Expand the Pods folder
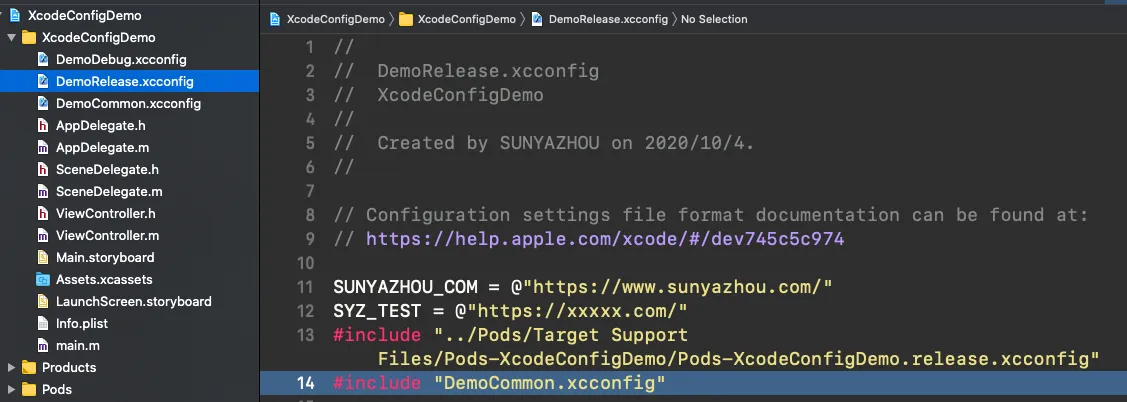 click(12, 390)
